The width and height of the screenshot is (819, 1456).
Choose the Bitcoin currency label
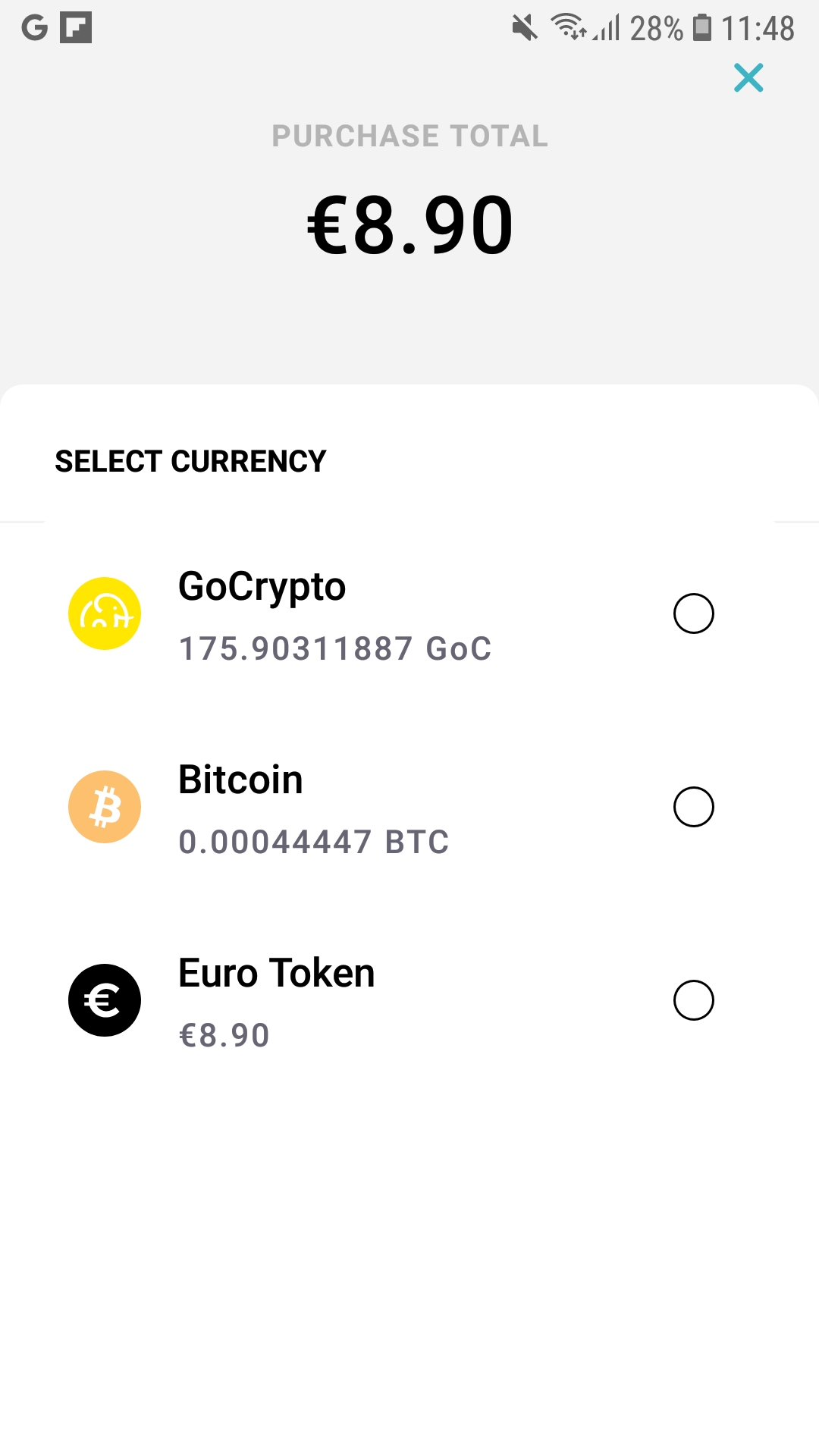240,780
